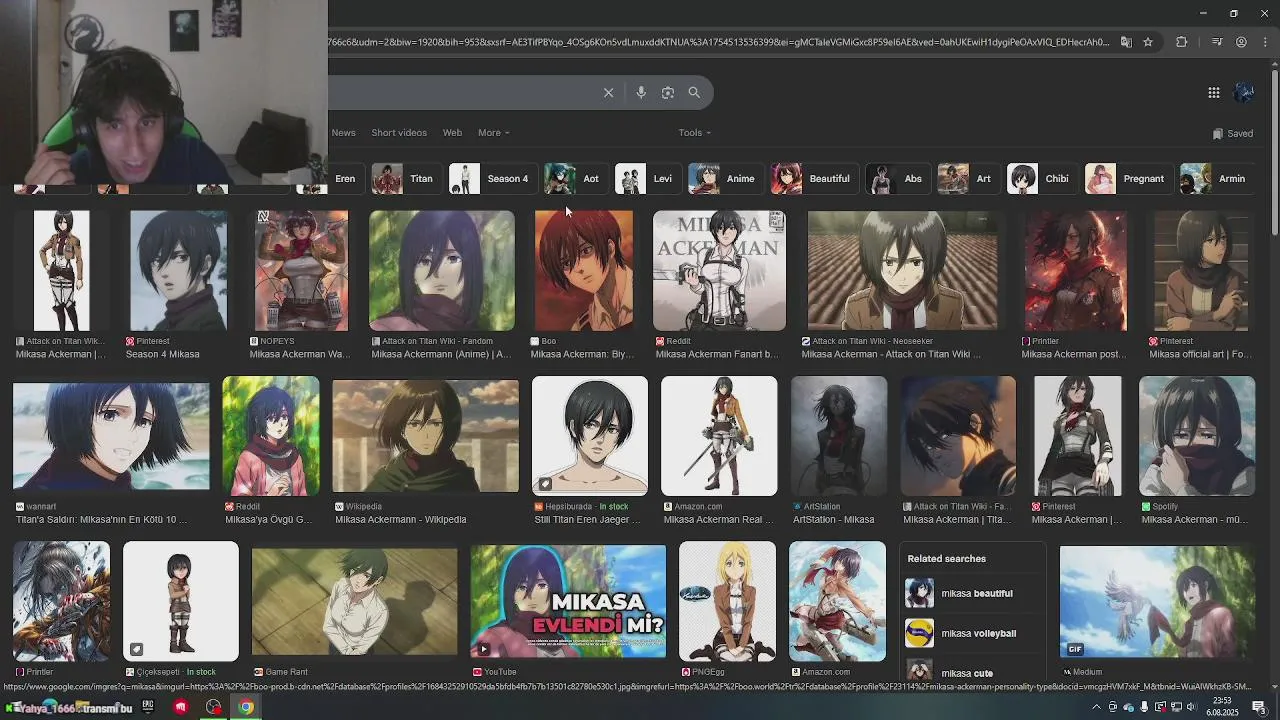Viewport: 1280px width, 720px height.
Task: Open the Mikasa Ackermann Wikipedia image
Action: tap(425, 436)
